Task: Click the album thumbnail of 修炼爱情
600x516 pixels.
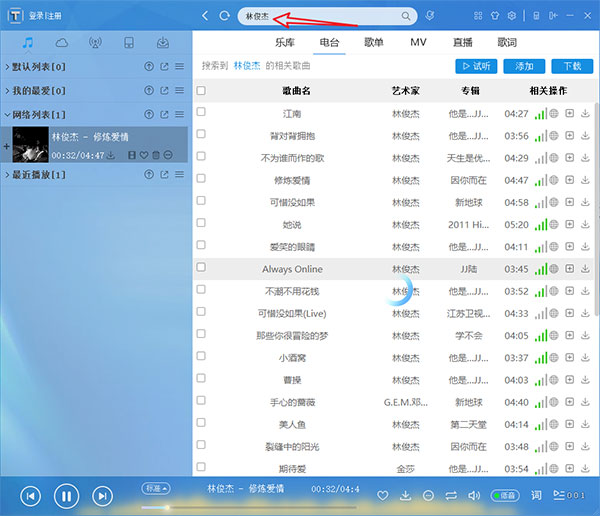Action: [x=31, y=144]
